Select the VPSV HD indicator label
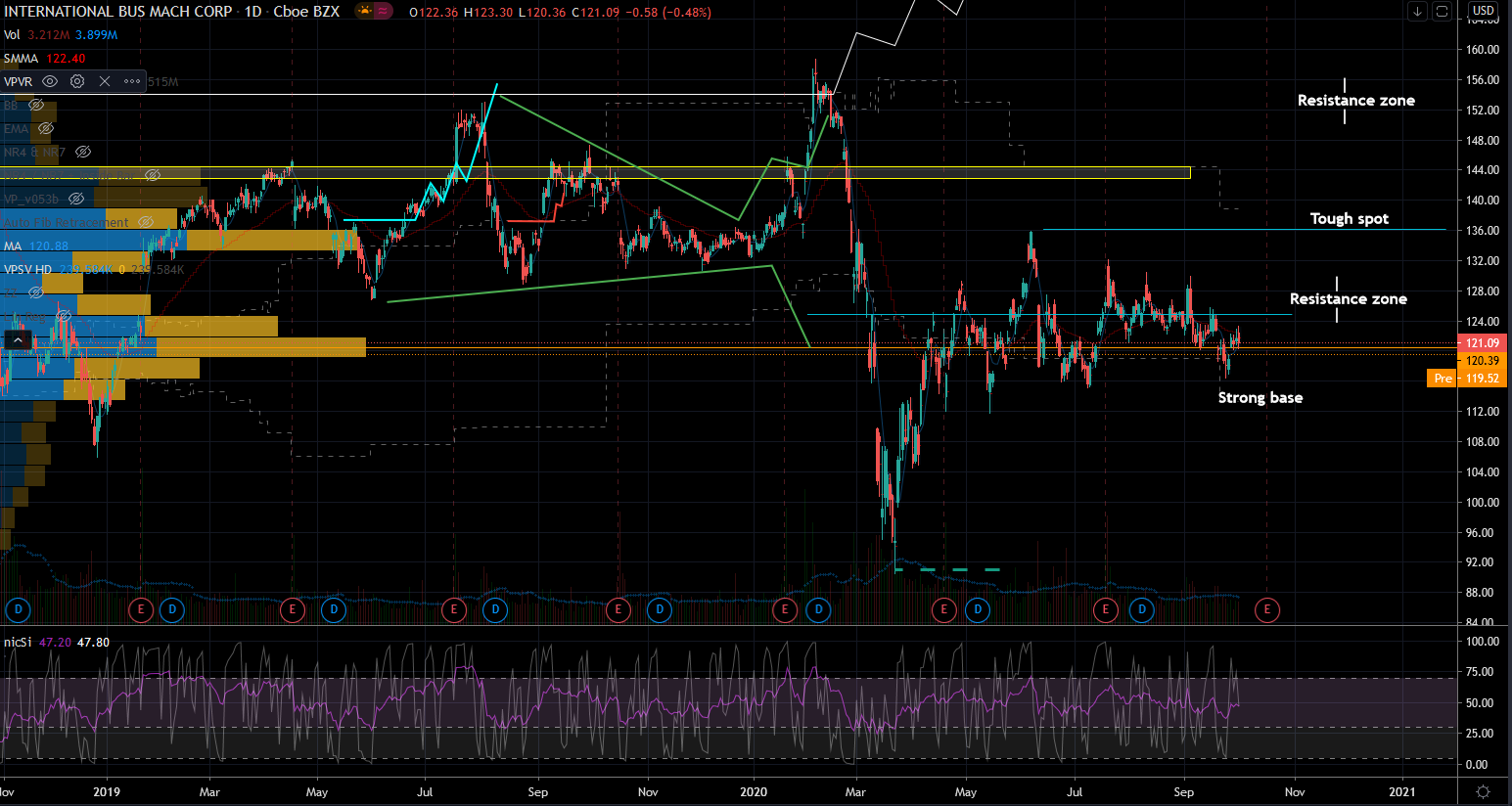This screenshot has width=1512, height=806. (27, 270)
